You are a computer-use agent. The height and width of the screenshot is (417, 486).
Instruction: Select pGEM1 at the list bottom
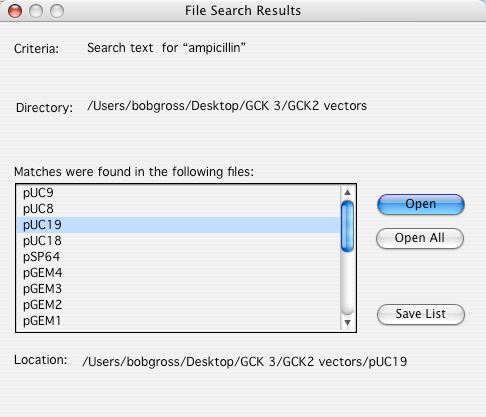pyautogui.click(x=178, y=321)
